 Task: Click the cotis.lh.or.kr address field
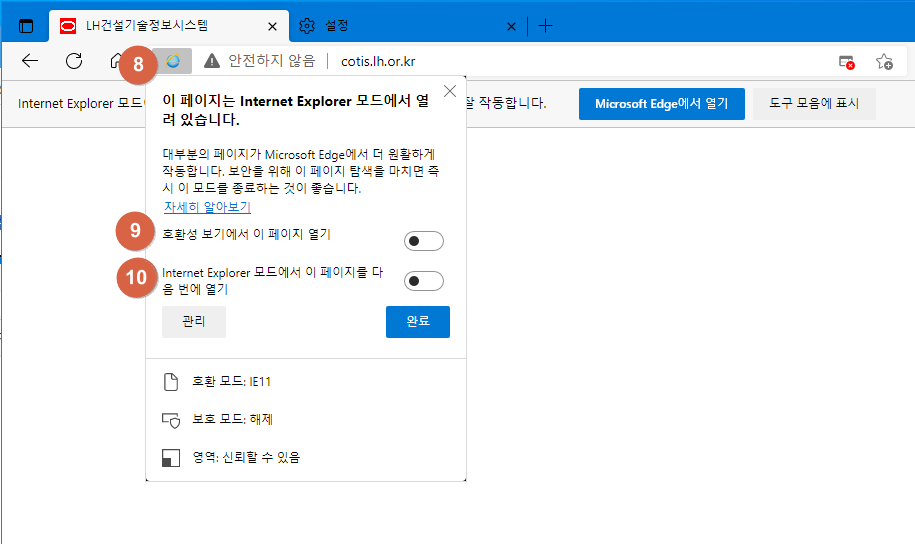click(x=378, y=61)
